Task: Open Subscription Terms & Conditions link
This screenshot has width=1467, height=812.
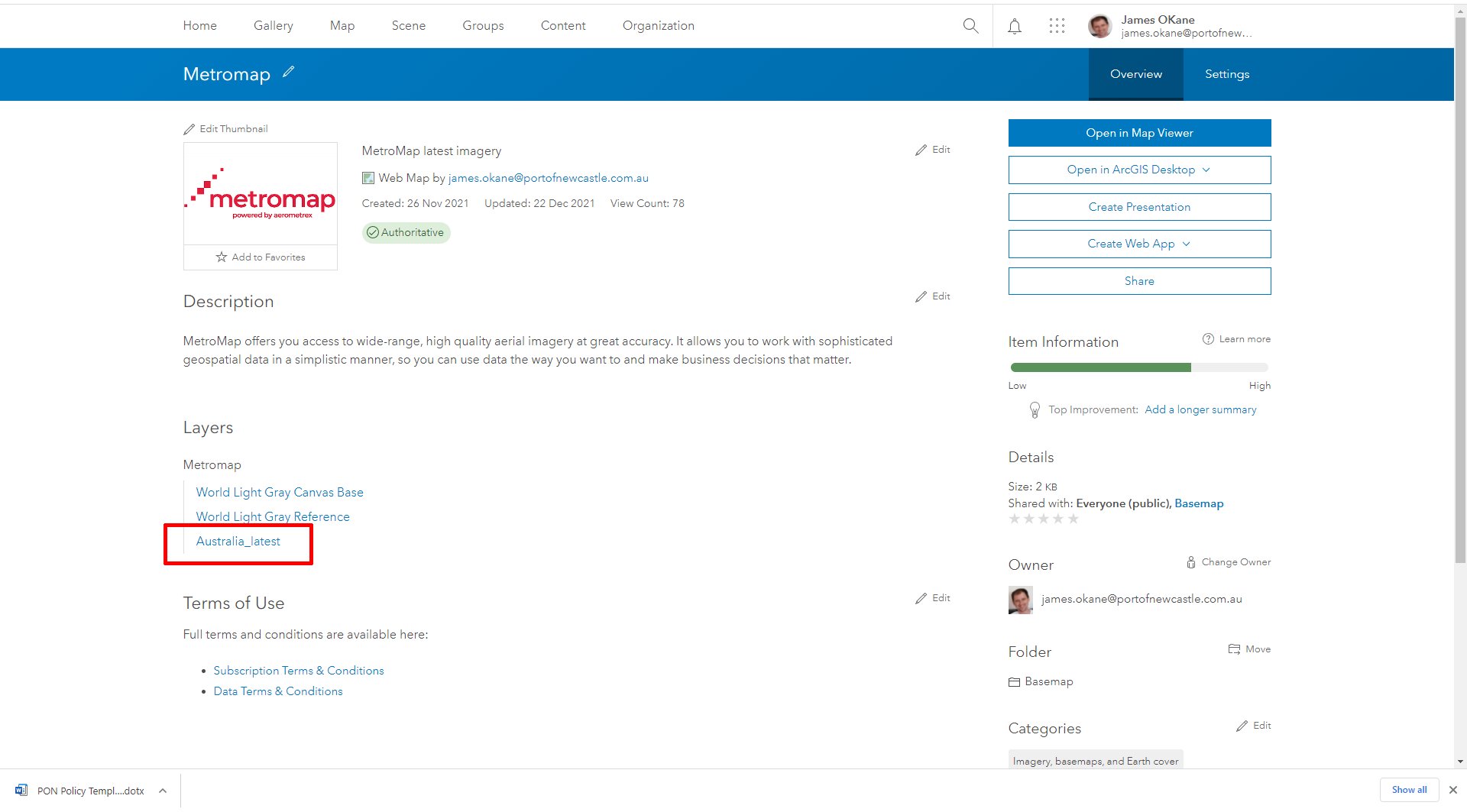Action: (299, 671)
